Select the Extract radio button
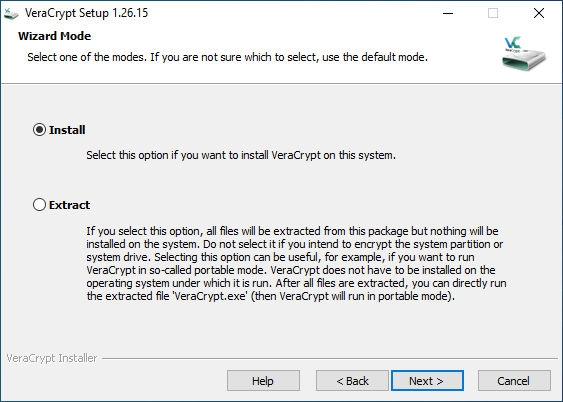Image resolution: width=563 pixels, height=402 pixels. pyautogui.click(x=39, y=205)
